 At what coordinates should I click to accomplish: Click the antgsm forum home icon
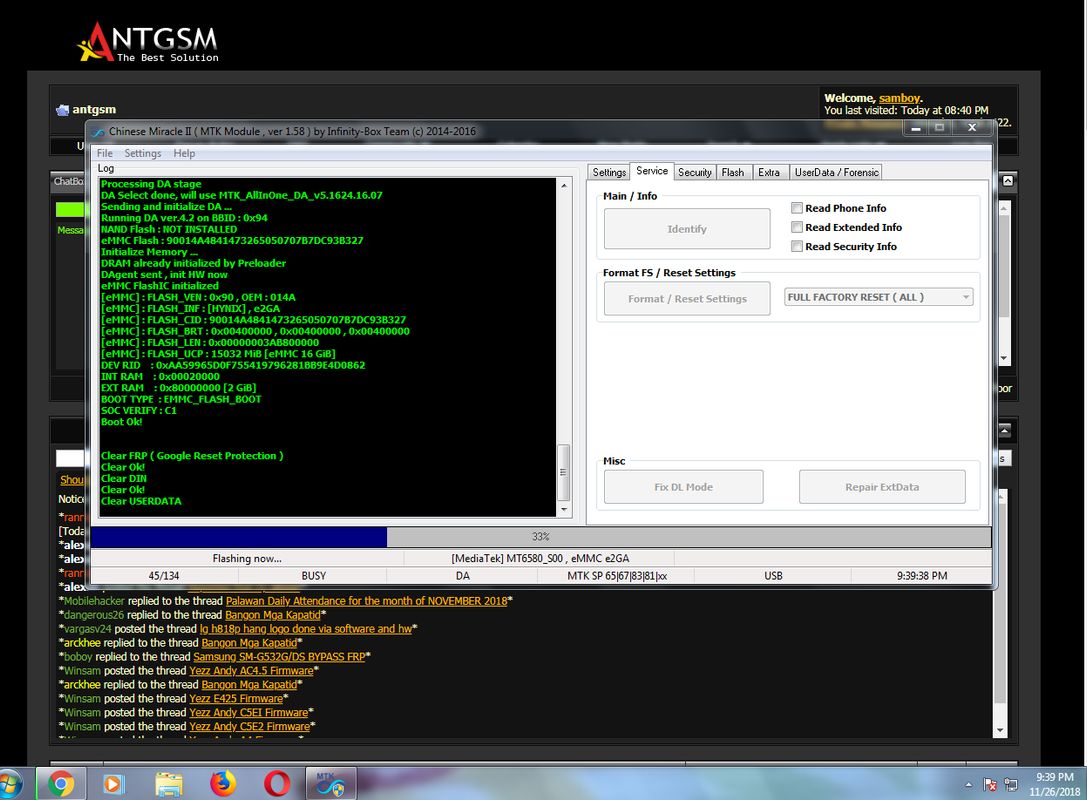[62, 110]
